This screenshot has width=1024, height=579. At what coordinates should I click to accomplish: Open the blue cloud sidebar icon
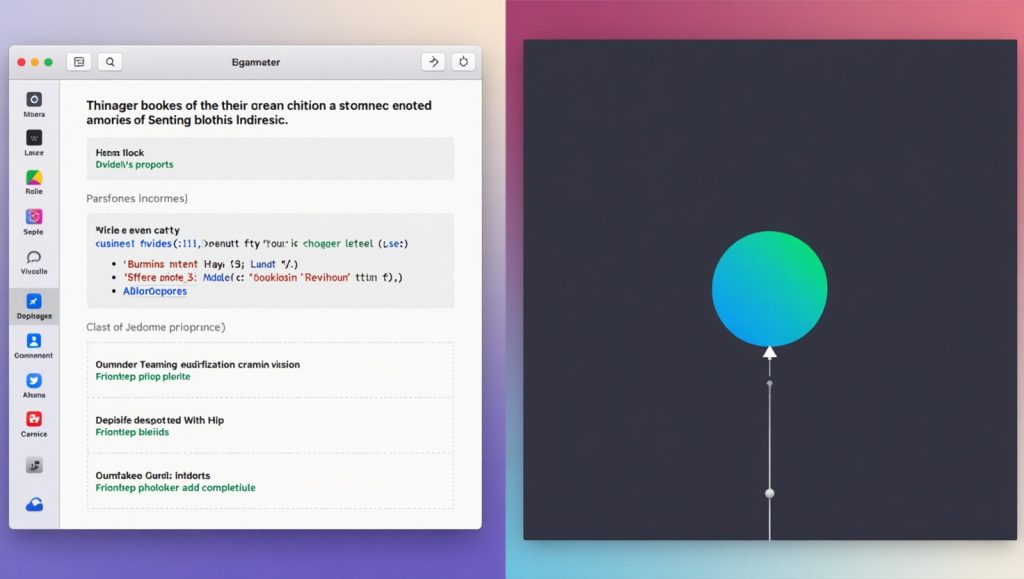(x=34, y=504)
